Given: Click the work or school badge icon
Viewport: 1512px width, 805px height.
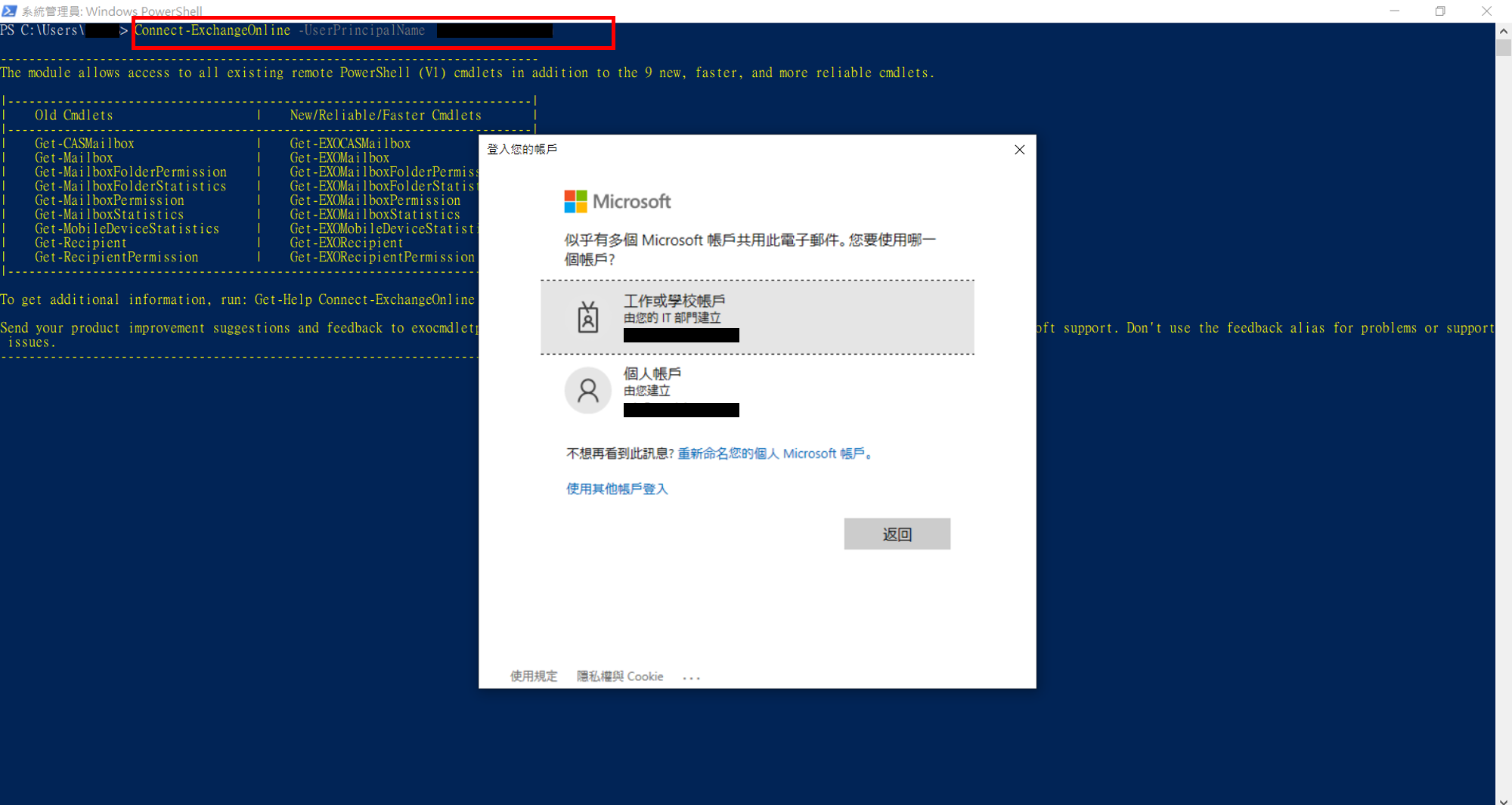Looking at the screenshot, I should tap(587, 317).
